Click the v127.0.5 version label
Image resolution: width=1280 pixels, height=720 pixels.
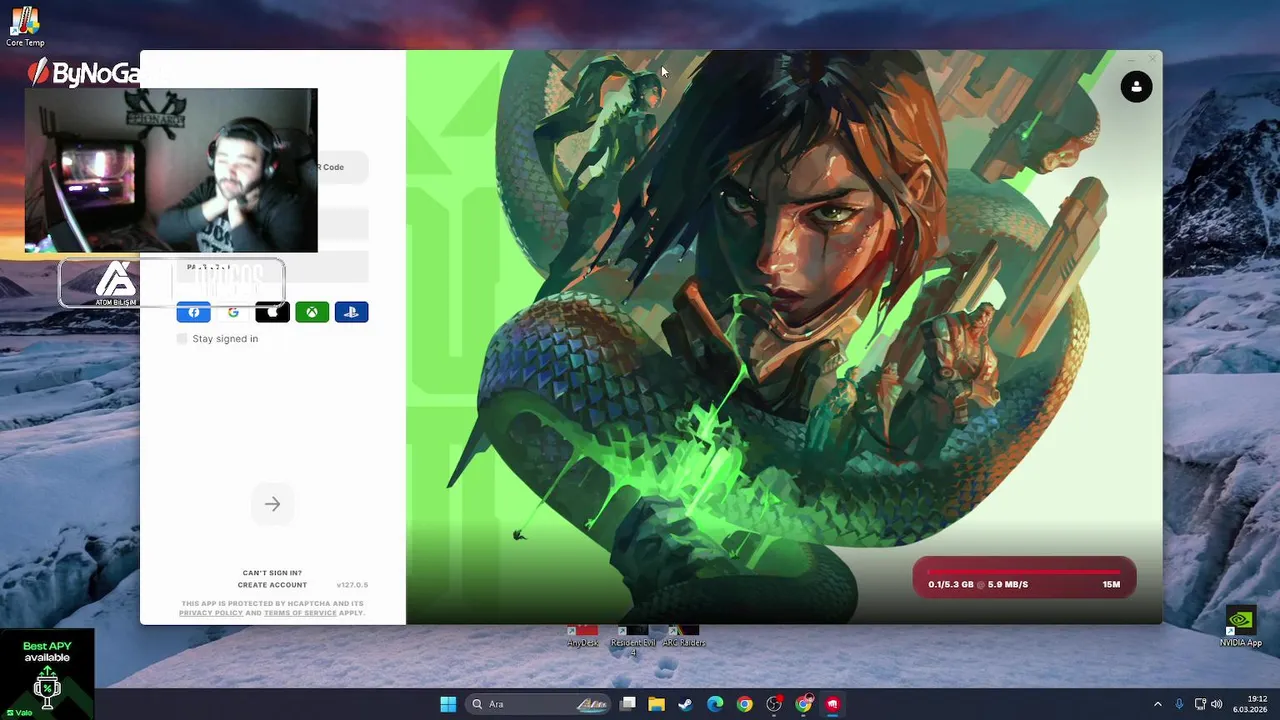point(352,585)
